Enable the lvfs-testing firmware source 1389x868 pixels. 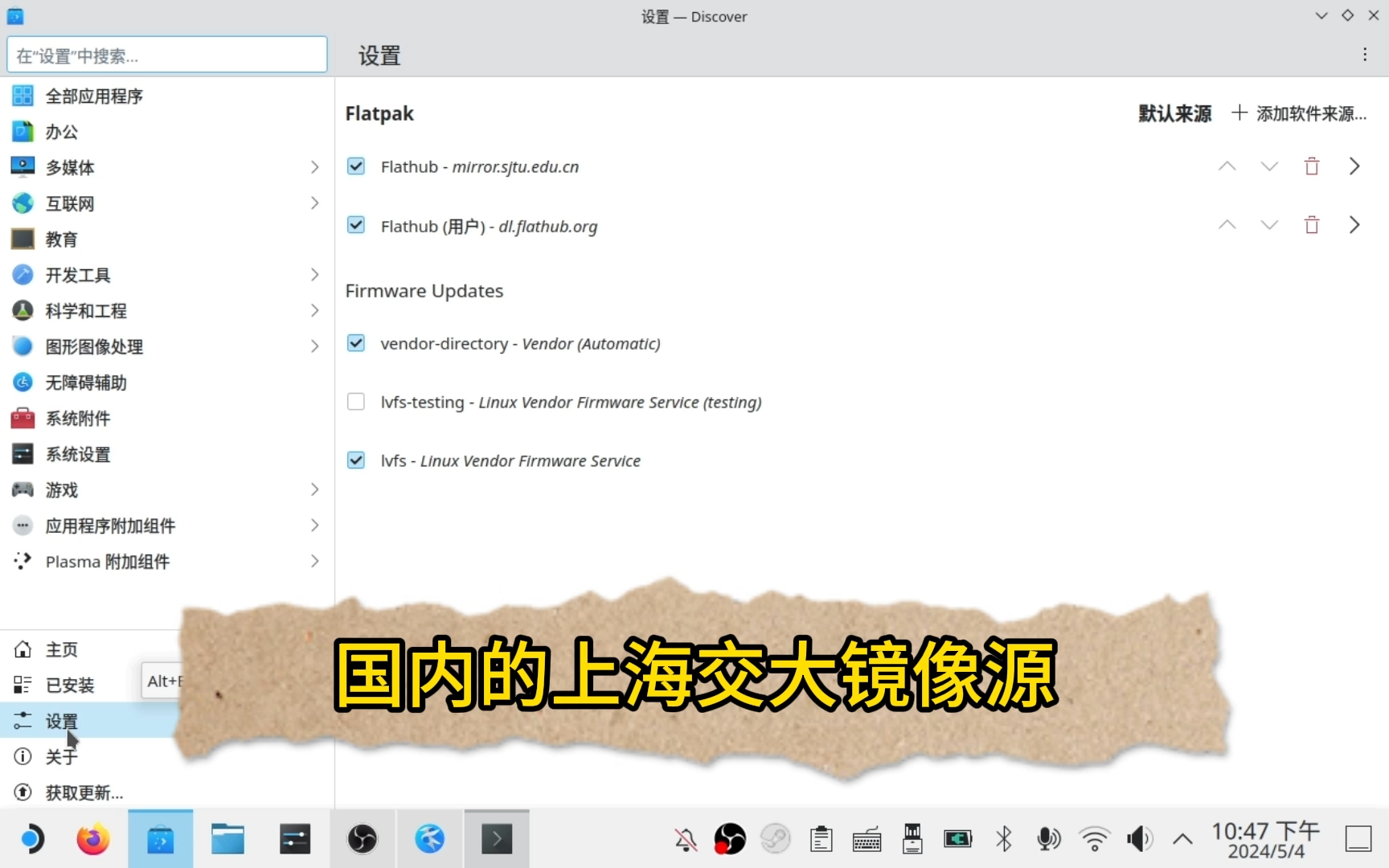356,402
